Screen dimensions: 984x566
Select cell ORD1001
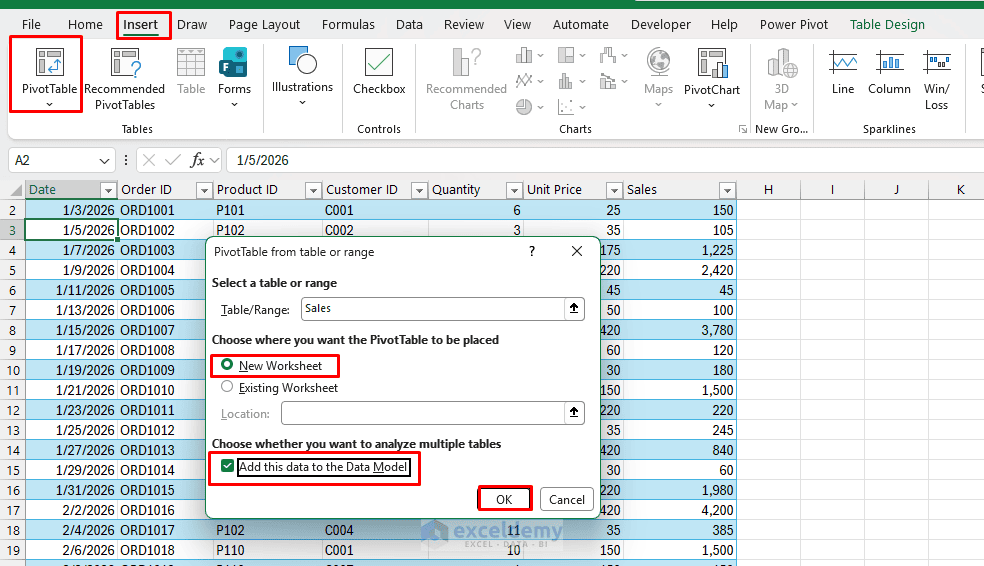pyautogui.click(x=165, y=210)
